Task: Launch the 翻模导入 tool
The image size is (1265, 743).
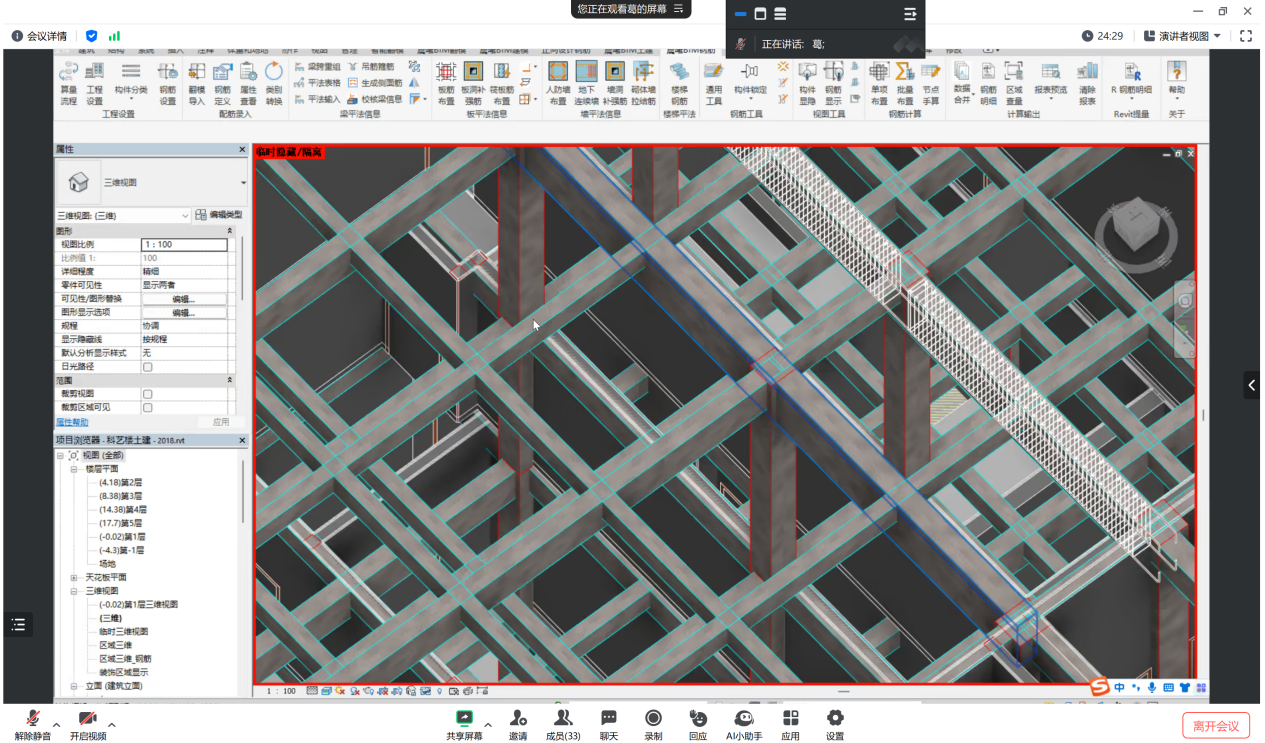Action: tap(196, 83)
